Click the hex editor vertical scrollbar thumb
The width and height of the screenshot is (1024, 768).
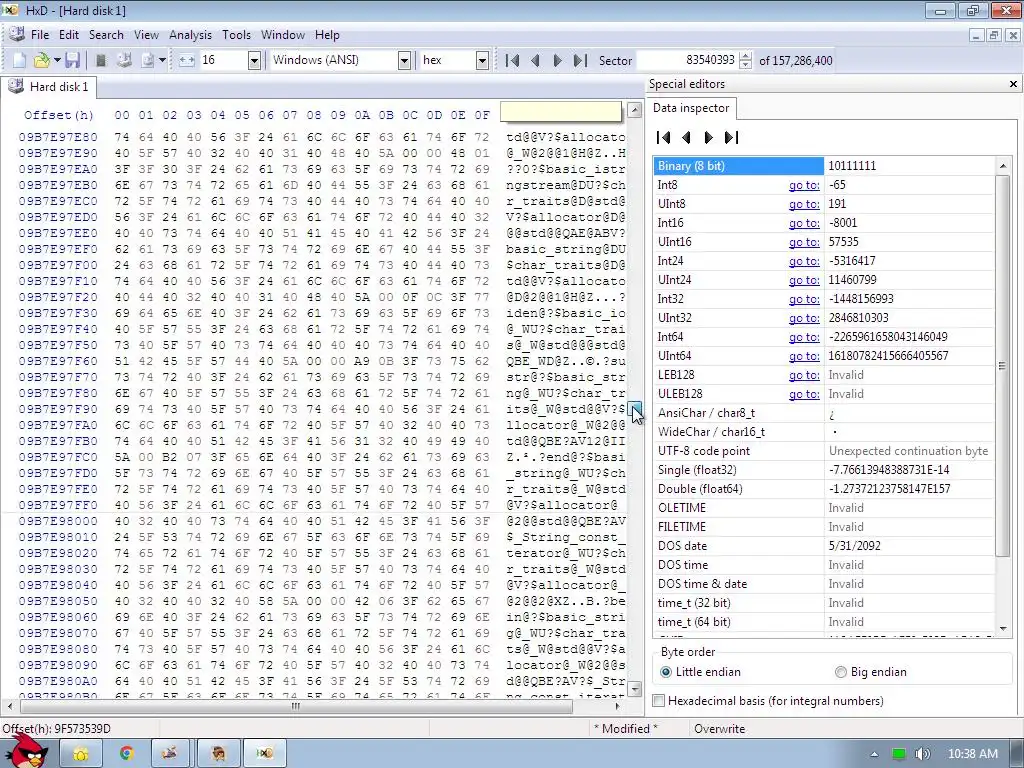coord(635,410)
